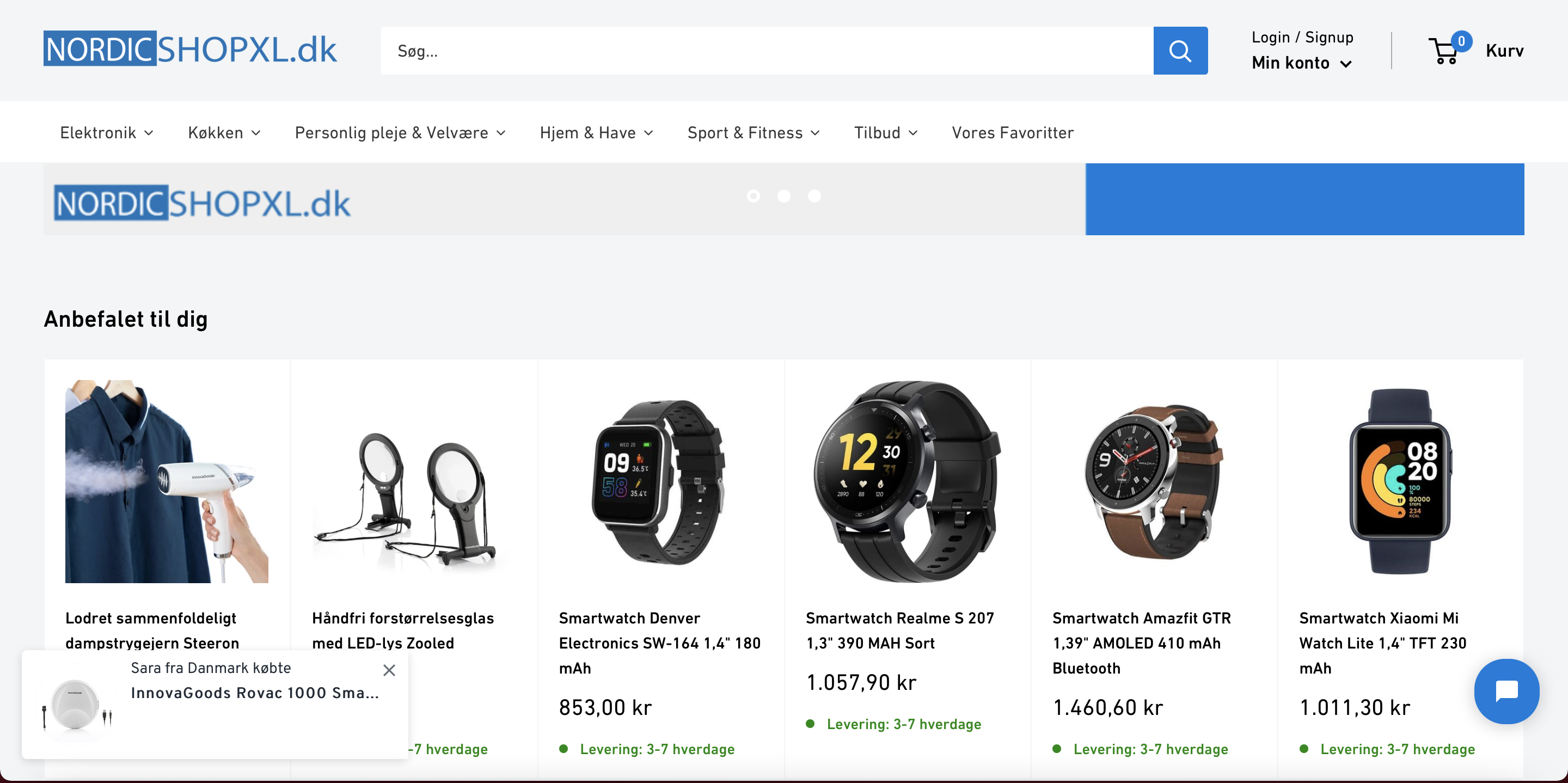Image resolution: width=1568 pixels, height=783 pixels.
Task: Click the Rovac robot vacuum popup thumbnail
Action: point(75,705)
